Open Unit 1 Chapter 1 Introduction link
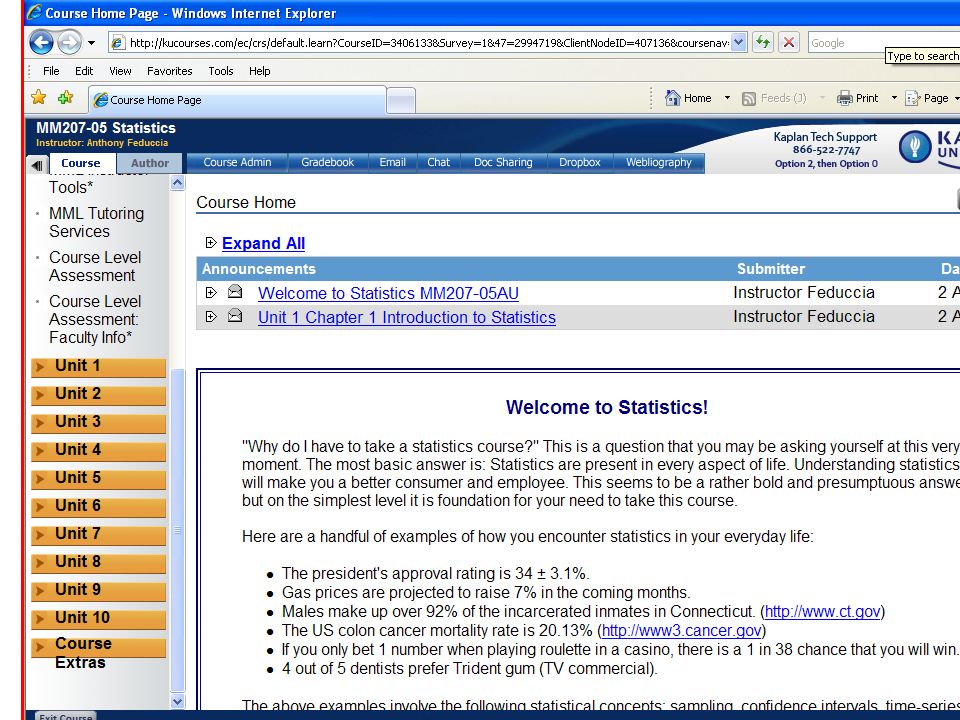Viewport: 960px width, 720px height. click(x=407, y=317)
